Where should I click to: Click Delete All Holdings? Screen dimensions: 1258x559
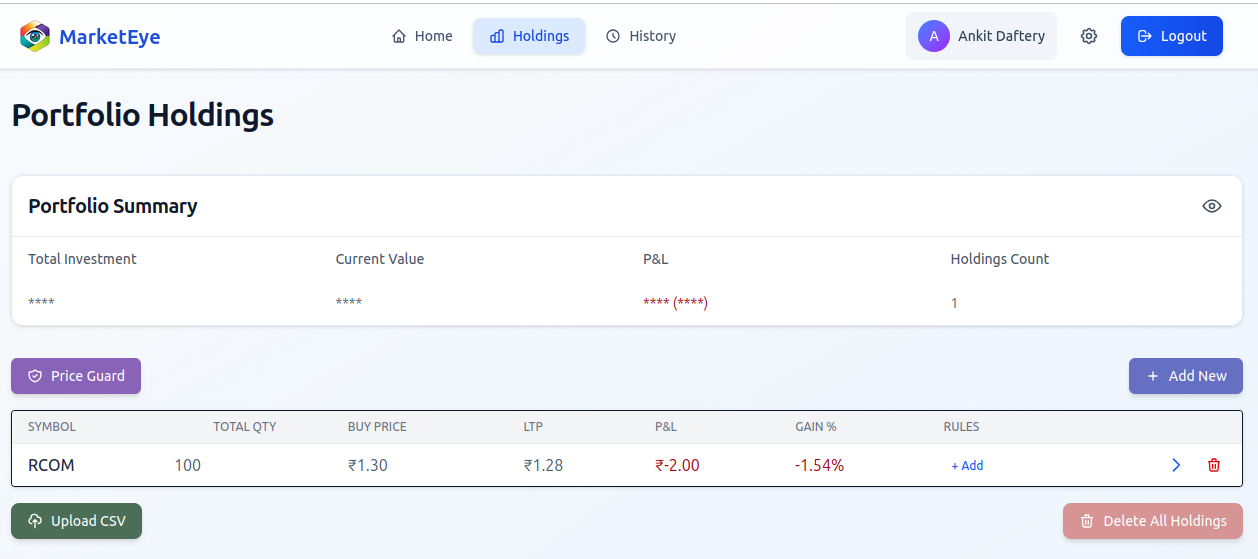[1152, 521]
